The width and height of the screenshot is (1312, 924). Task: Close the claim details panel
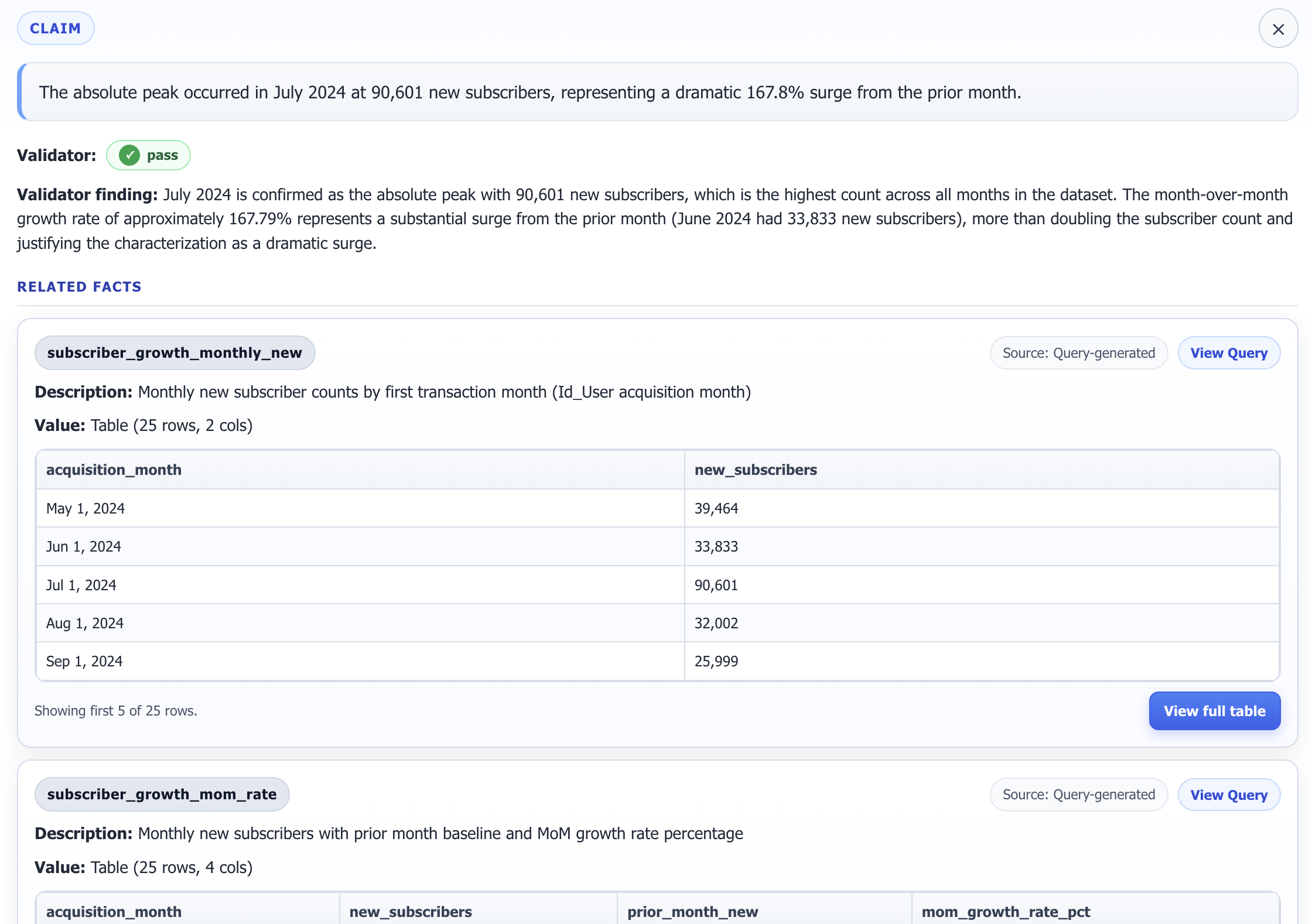(x=1278, y=29)
